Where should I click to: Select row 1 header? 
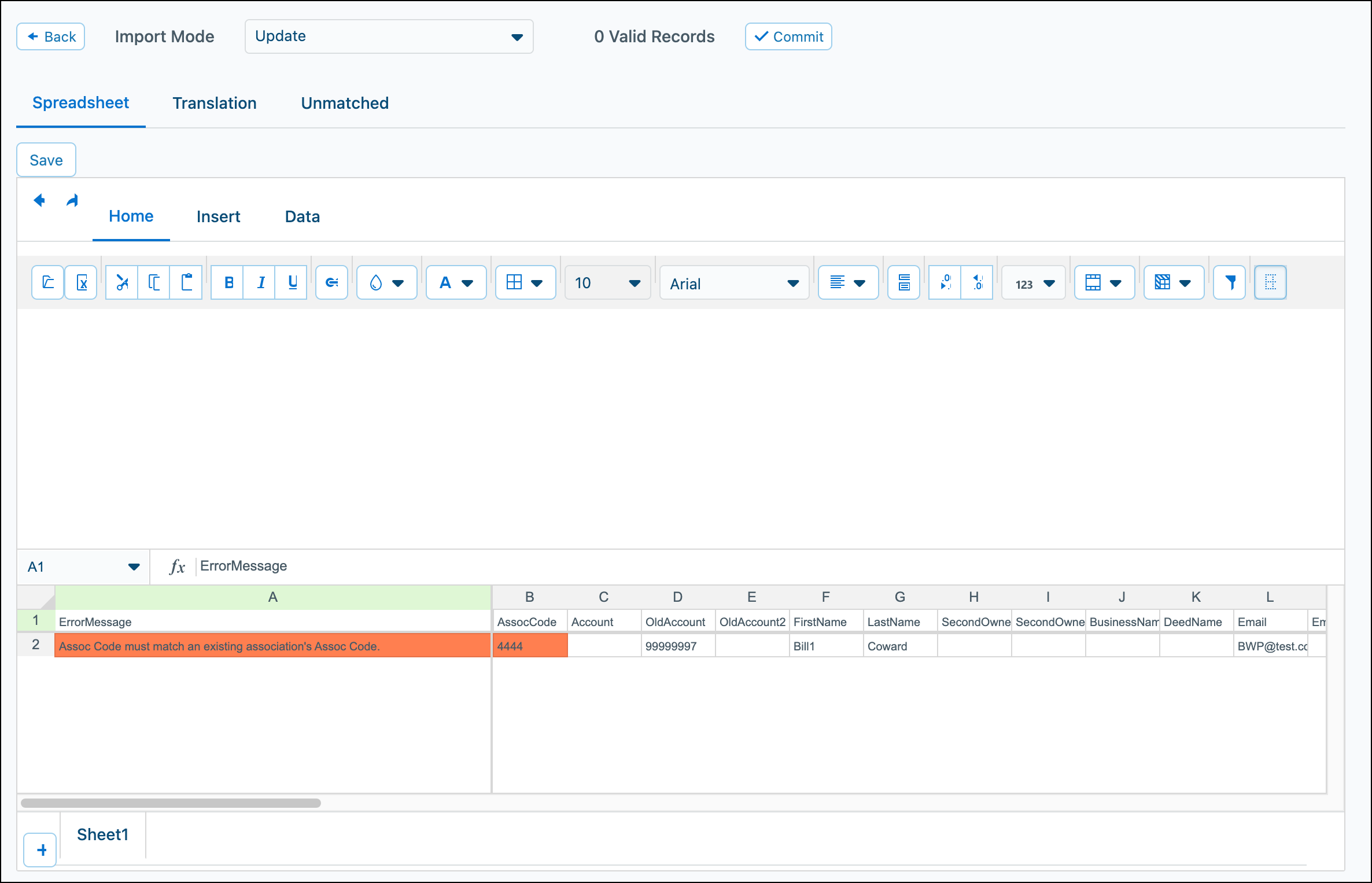36,621
